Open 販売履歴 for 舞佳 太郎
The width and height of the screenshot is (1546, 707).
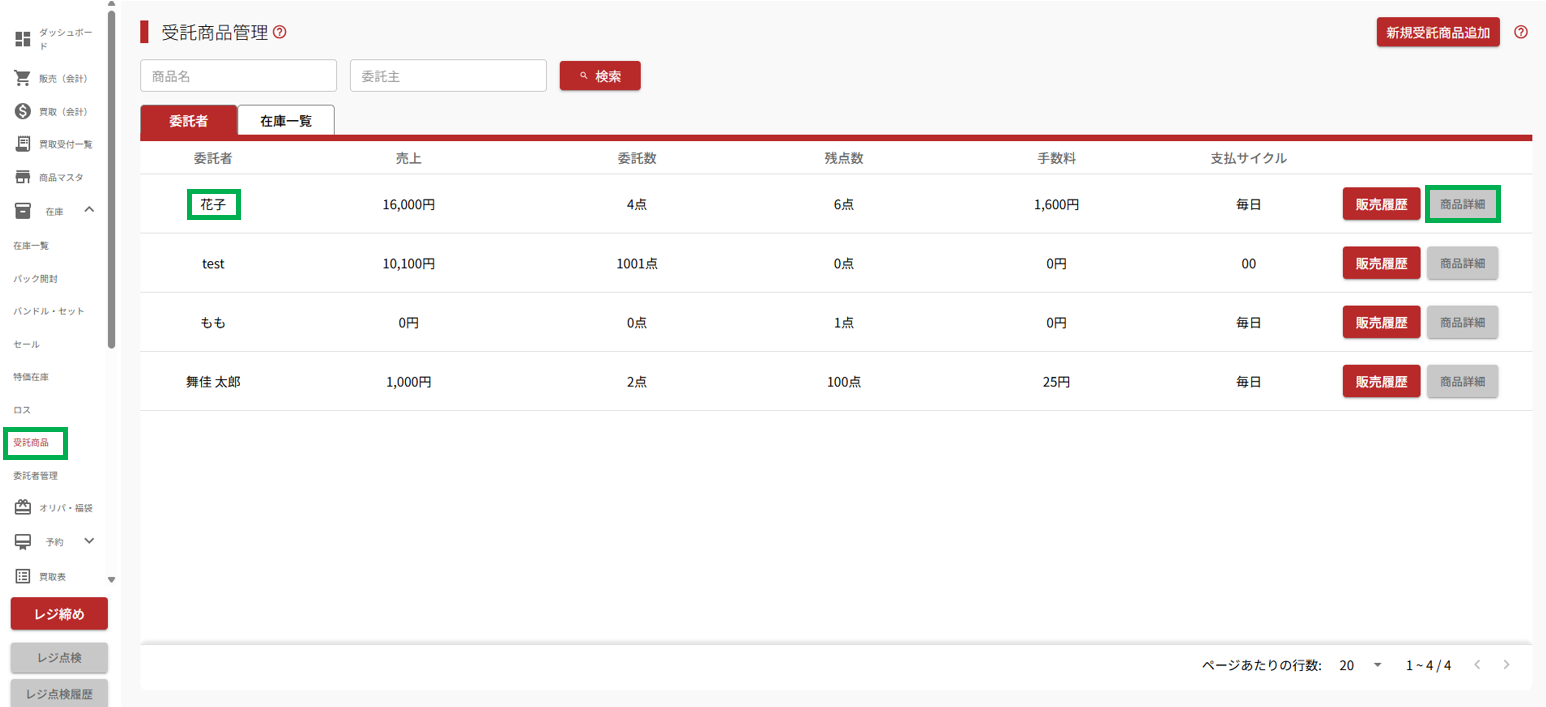(x=1381, y=381)
